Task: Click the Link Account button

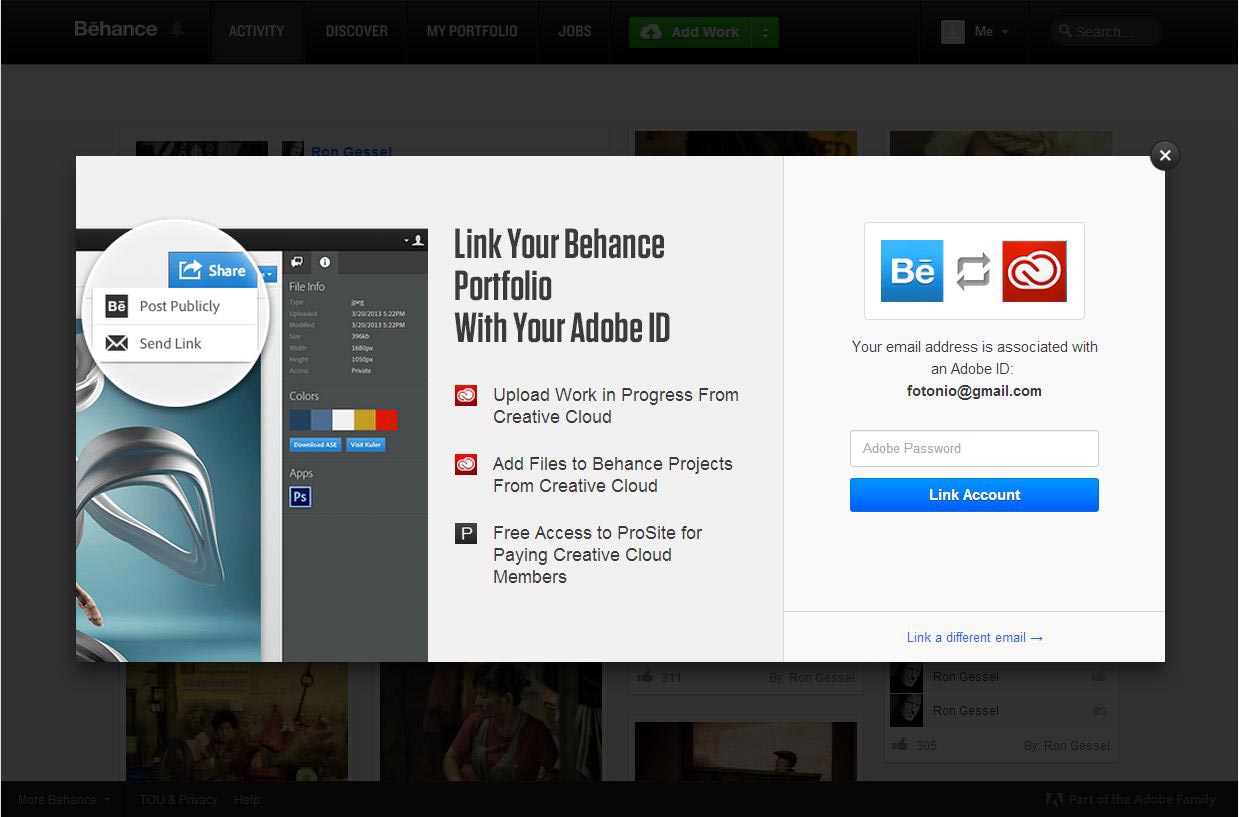Action: (x=974, y=495)
